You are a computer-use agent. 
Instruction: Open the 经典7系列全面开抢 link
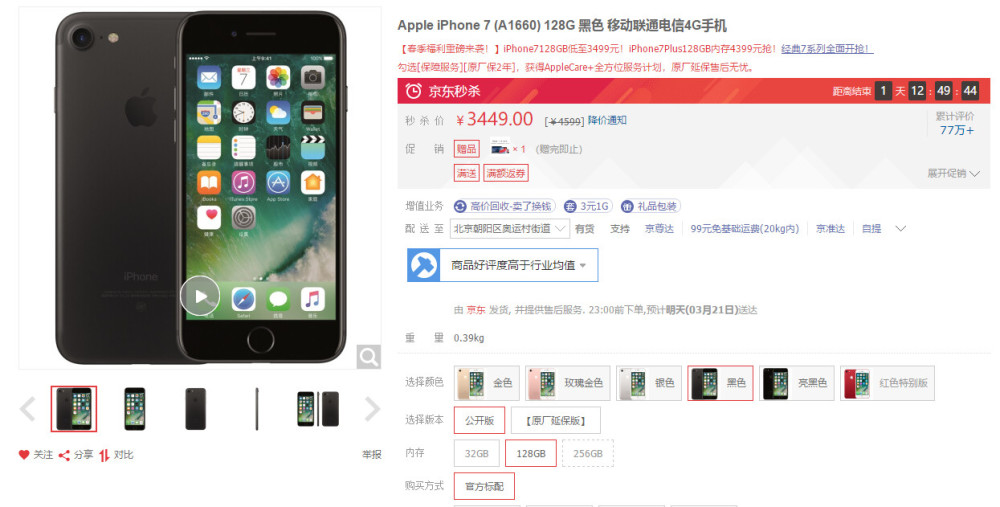tap(827, 49)
